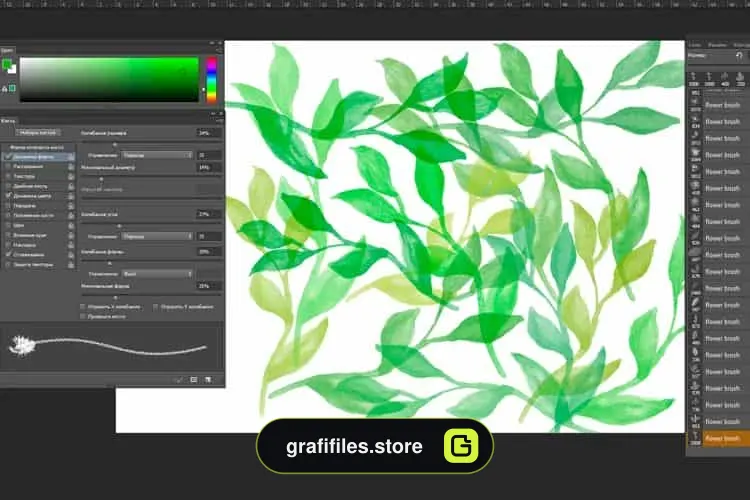Select the orange highlighted flower brush preset
The image size is (750, 500).
[718, 438]
